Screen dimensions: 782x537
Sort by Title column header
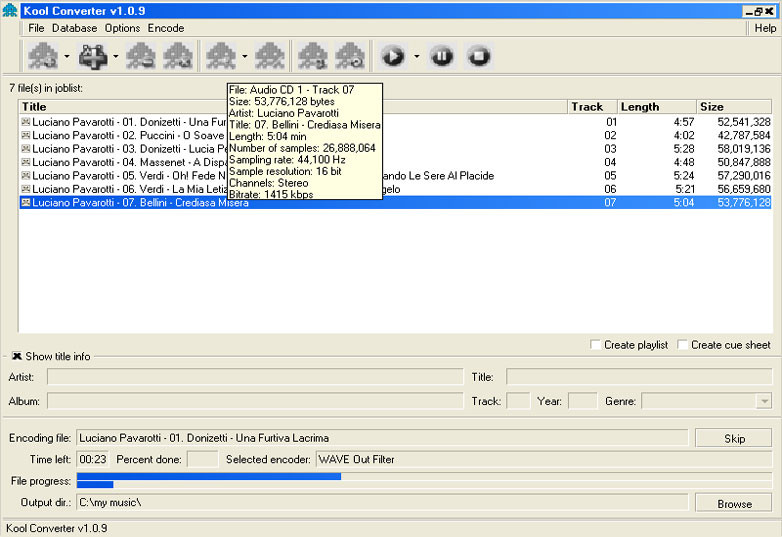click(293, 107)
